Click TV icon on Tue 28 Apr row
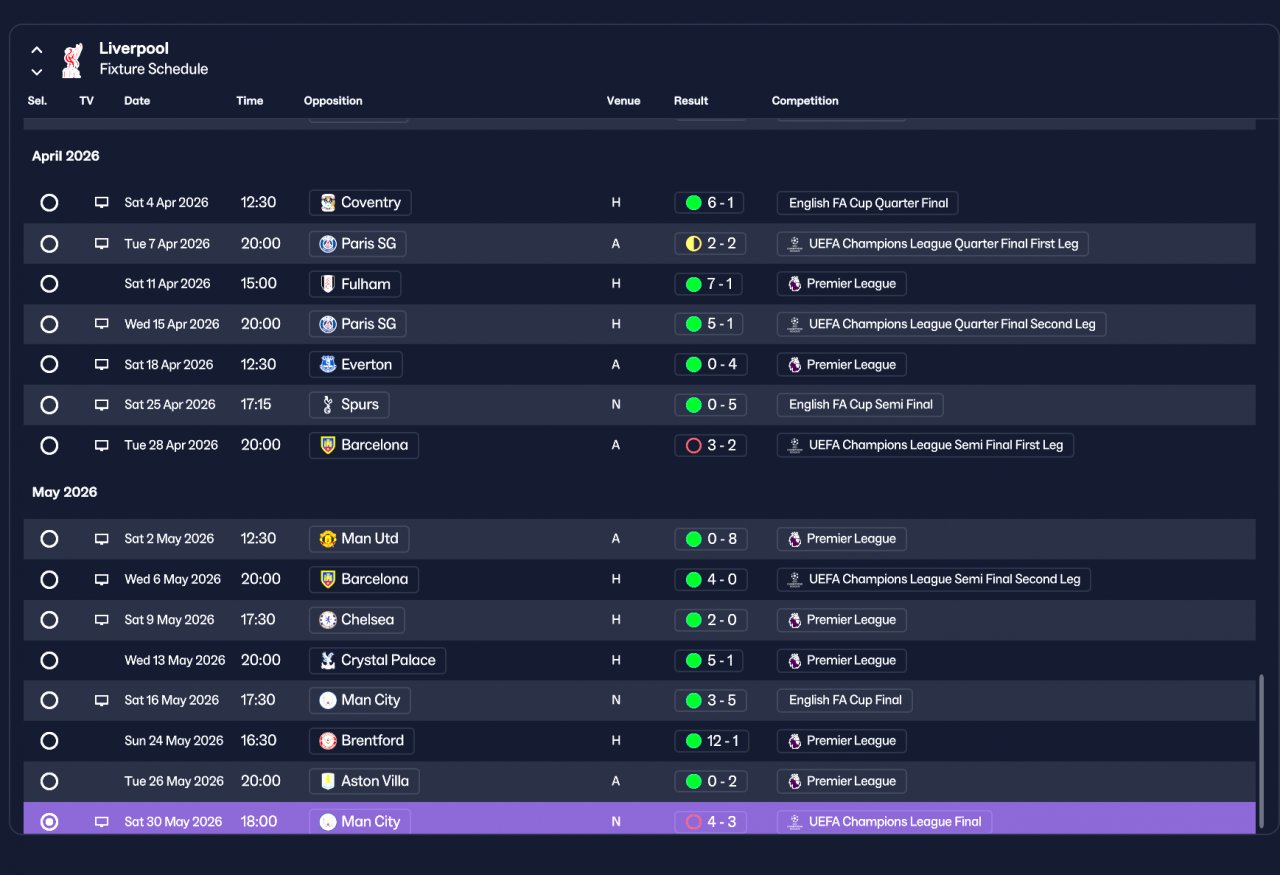Viewport: 1280px width, 875px height. (101, 445)
